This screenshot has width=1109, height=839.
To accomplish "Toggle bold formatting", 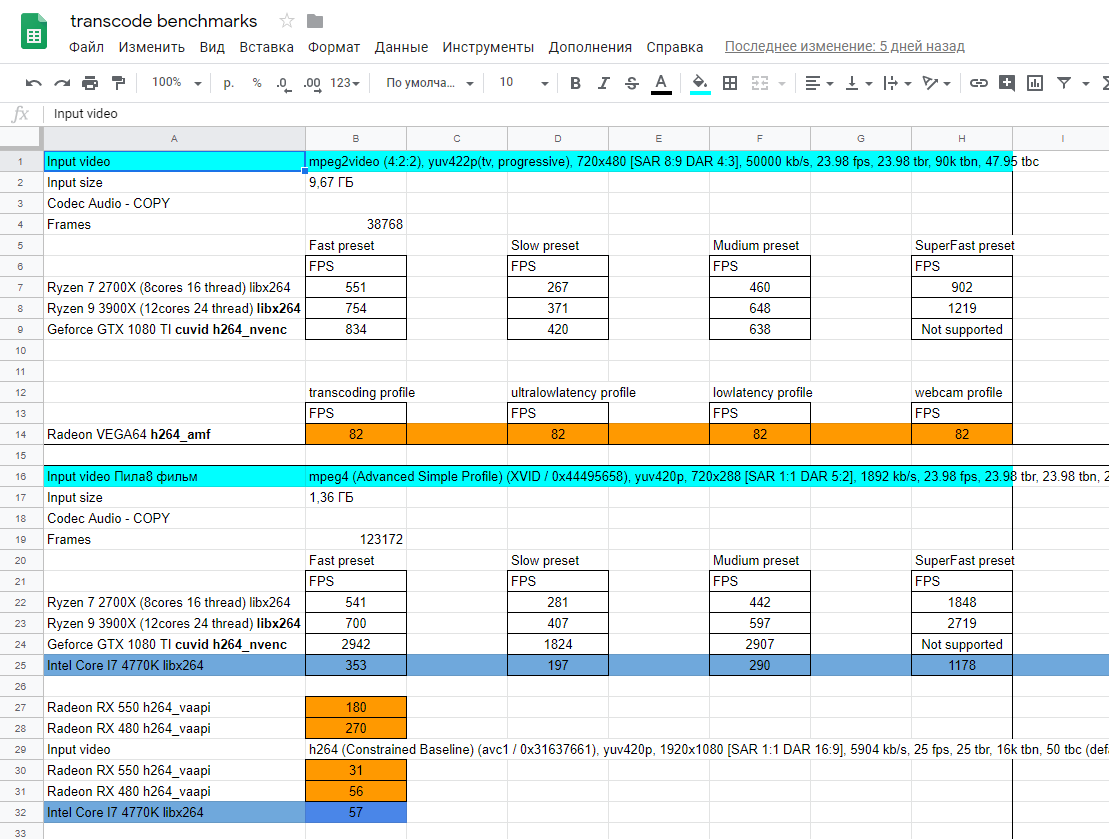I will tap(576, 83).
